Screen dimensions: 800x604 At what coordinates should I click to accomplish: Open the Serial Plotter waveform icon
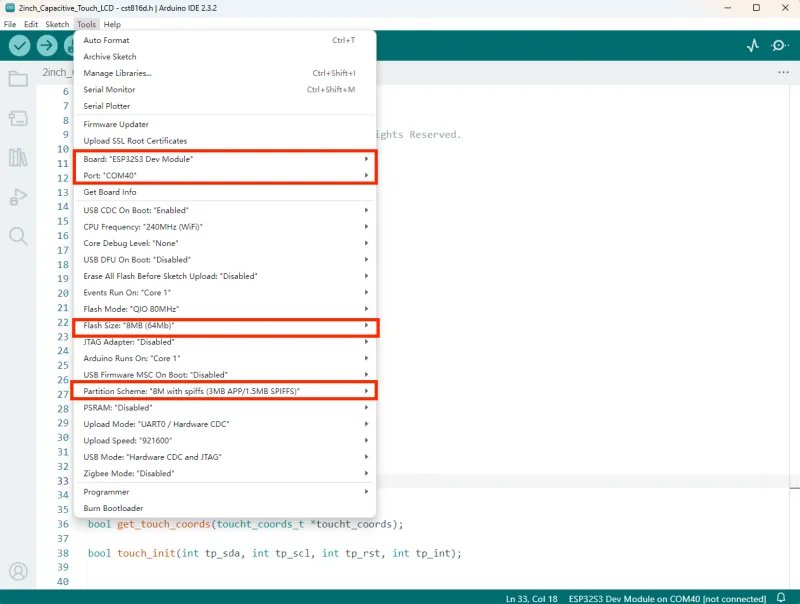pyautogui.click(x=753, y=46)
